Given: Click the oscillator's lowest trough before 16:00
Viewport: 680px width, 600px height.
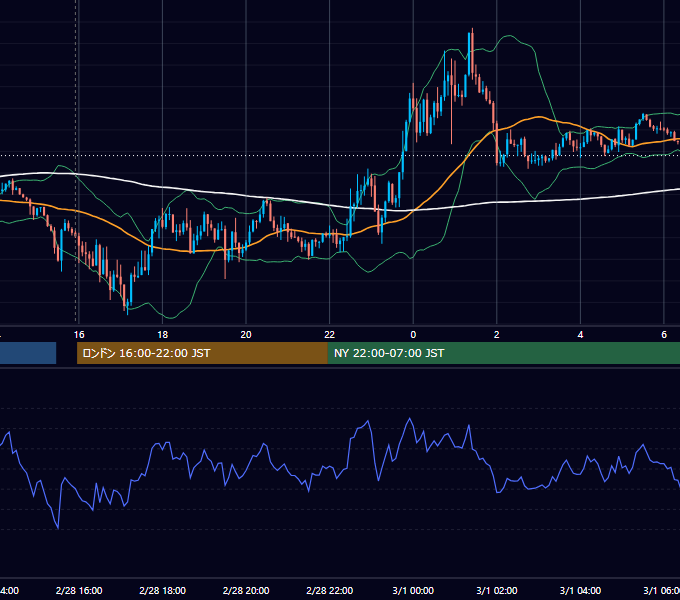Looking at the screenshot, I should click(x=58, y=528).
